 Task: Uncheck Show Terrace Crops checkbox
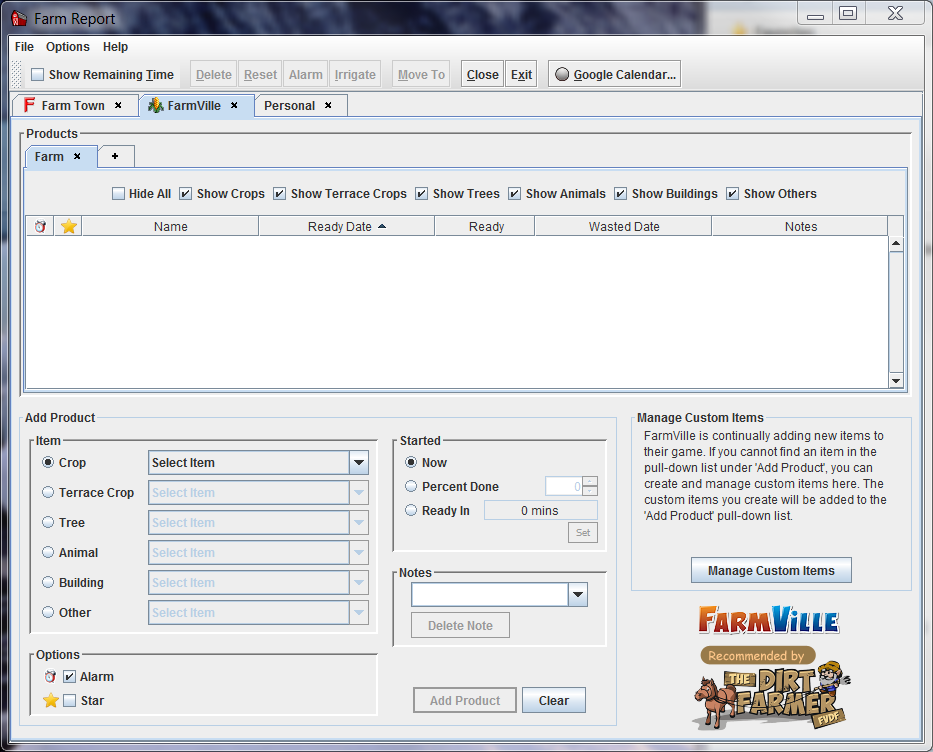280,193
